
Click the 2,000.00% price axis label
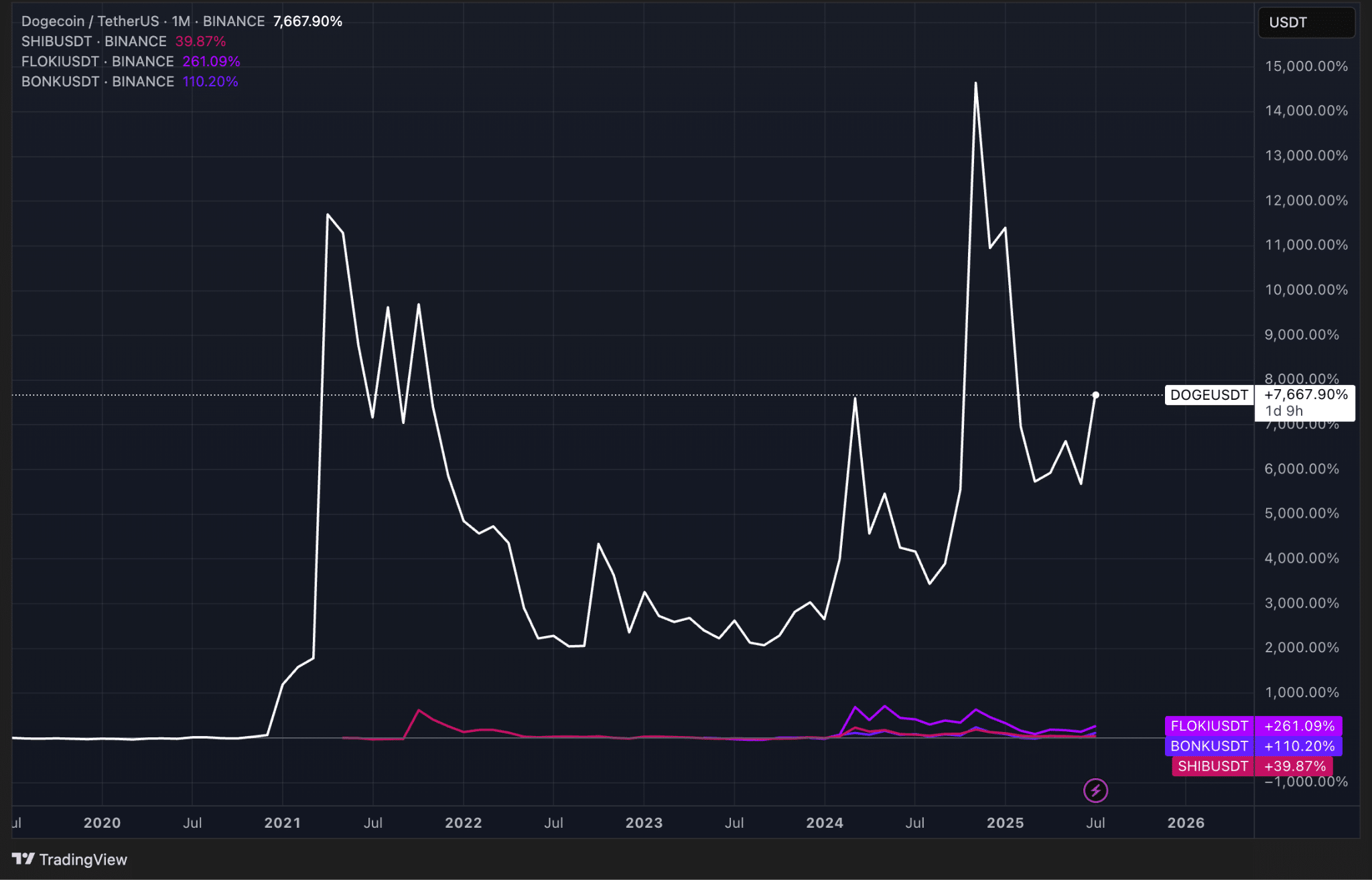[1302, 648]
